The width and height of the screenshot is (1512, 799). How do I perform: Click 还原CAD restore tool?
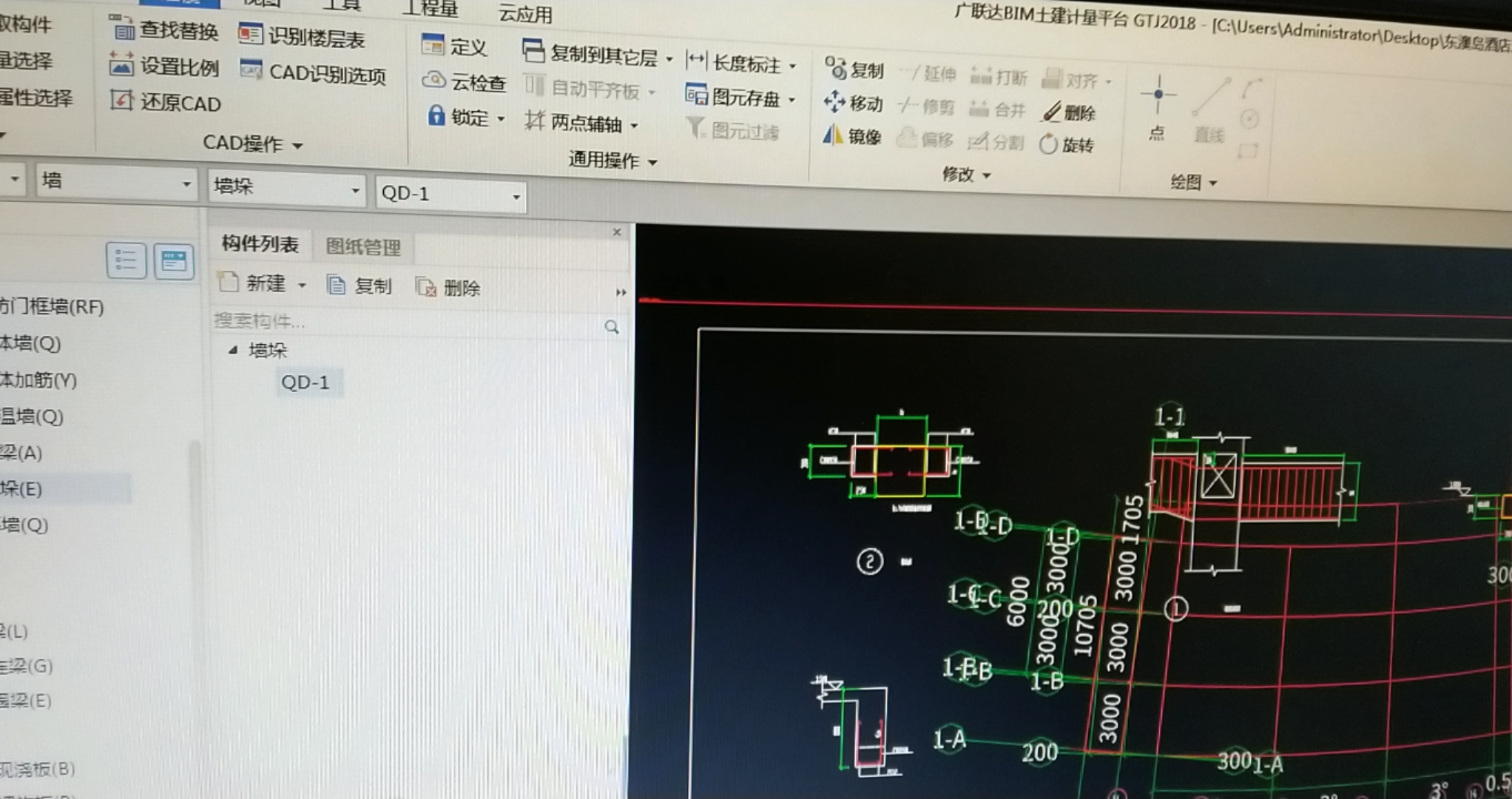166,102
